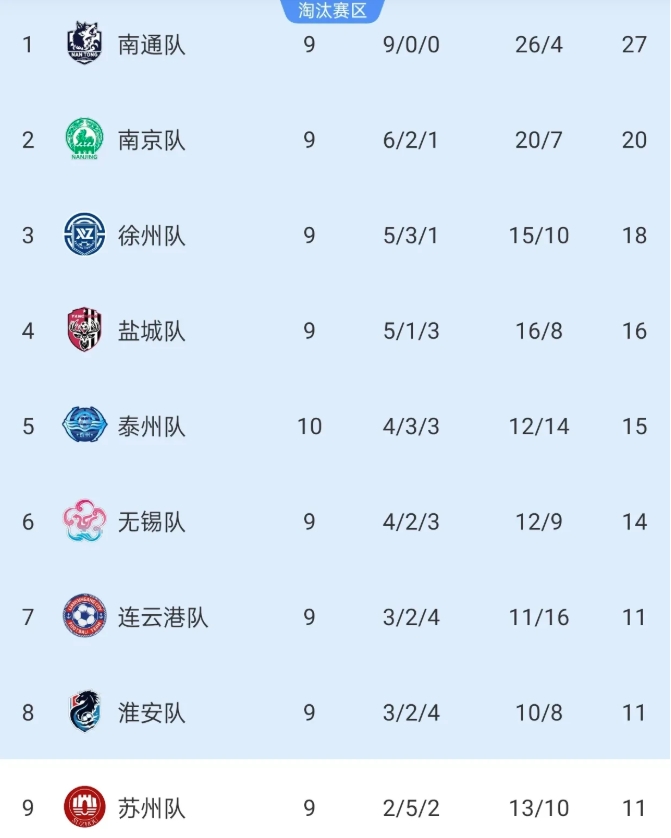This screenshot has width=671, height=838.
Task: Click the green Nanjing team crest
Action: click(84, 139)
